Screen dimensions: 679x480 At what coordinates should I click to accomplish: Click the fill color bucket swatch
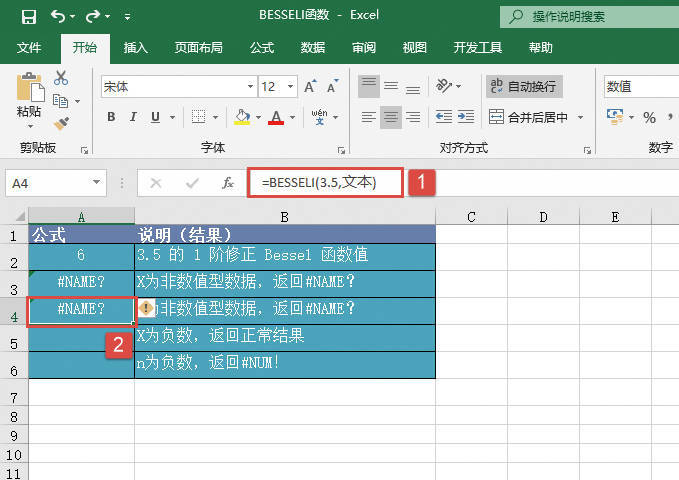click(241, 117)
